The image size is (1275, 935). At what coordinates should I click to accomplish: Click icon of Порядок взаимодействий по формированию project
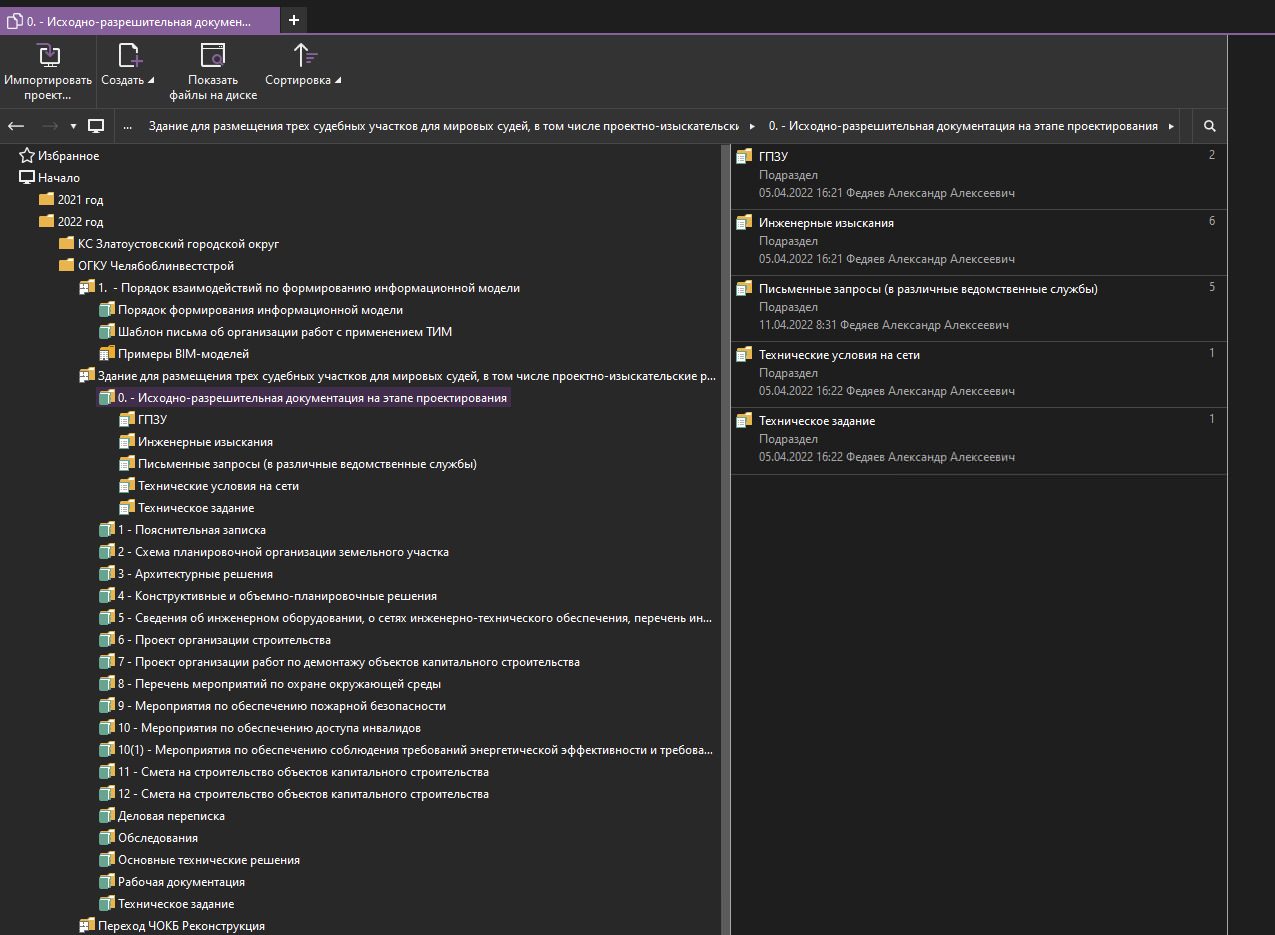pos(87,288)
